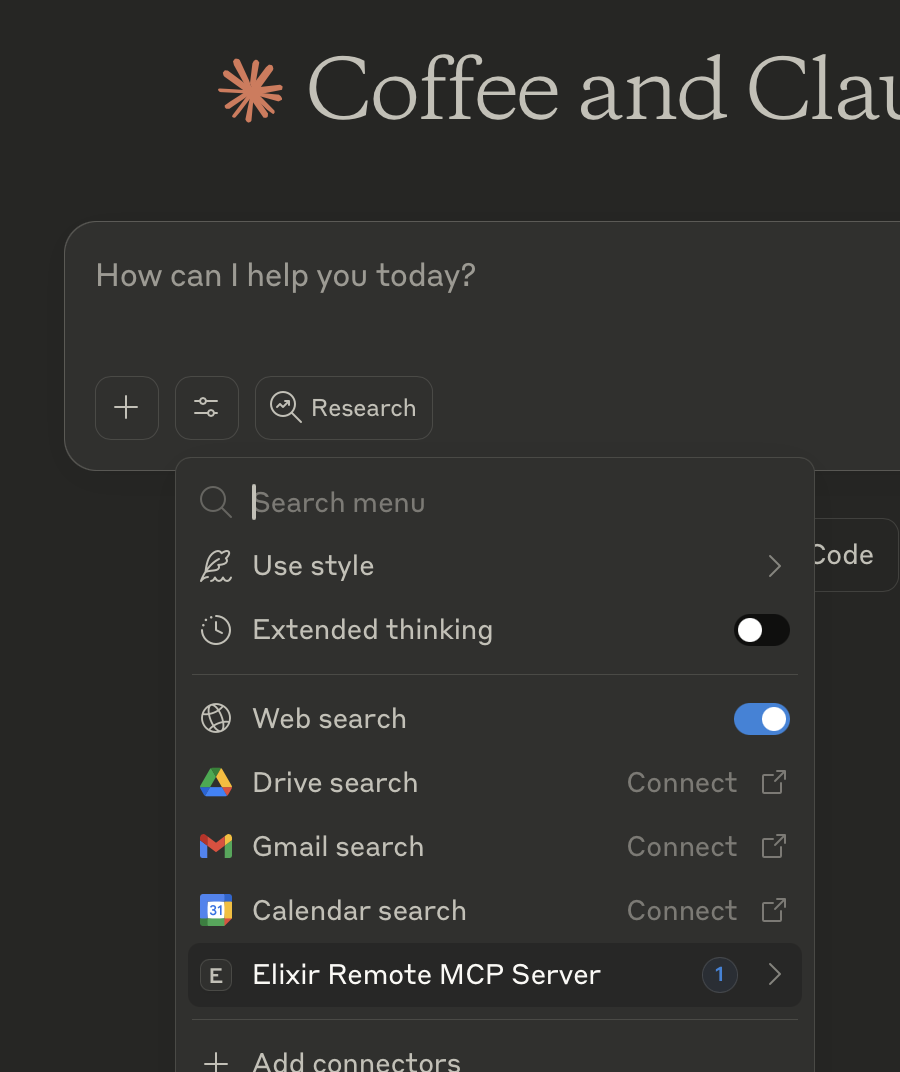Viewport: 900px width, 1072px height.
Task: Click the Google Calendar icon
Action: pyautogui.click(x=215, y=910)
